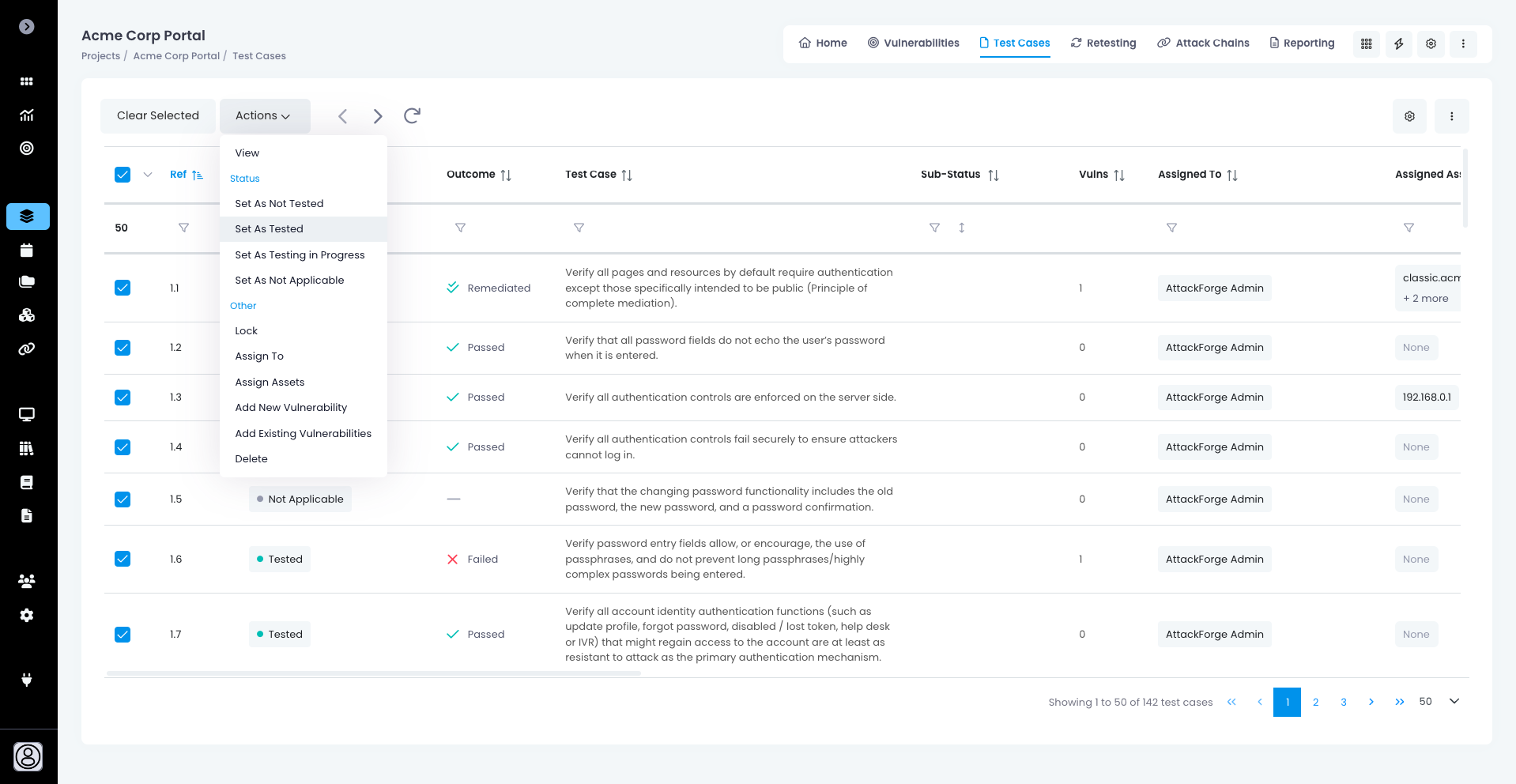1516x784 pixels.
Task: Click the grid apps icon in top navigation
Action: 1366,43
